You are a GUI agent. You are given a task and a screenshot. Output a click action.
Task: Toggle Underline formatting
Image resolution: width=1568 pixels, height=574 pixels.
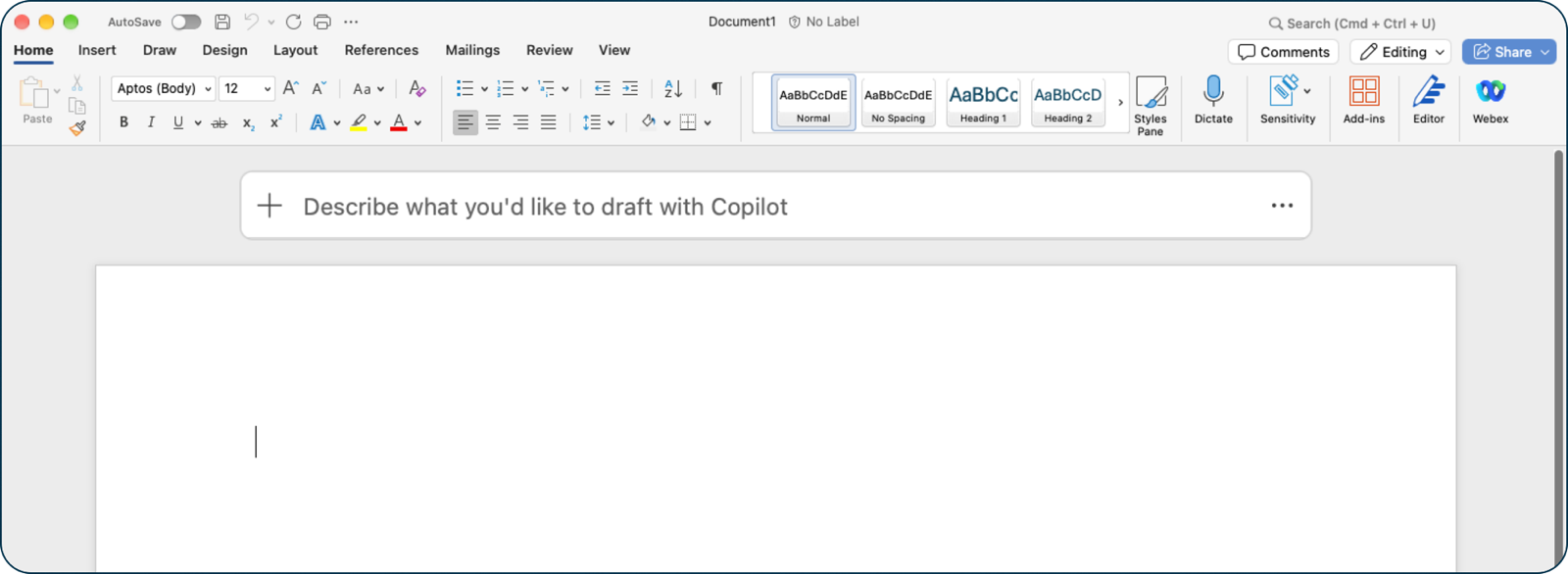177,122
